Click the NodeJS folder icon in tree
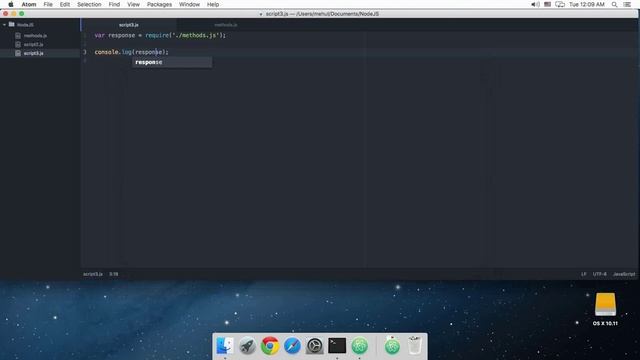This screenshot has width=640, height=360. [11, 24]
